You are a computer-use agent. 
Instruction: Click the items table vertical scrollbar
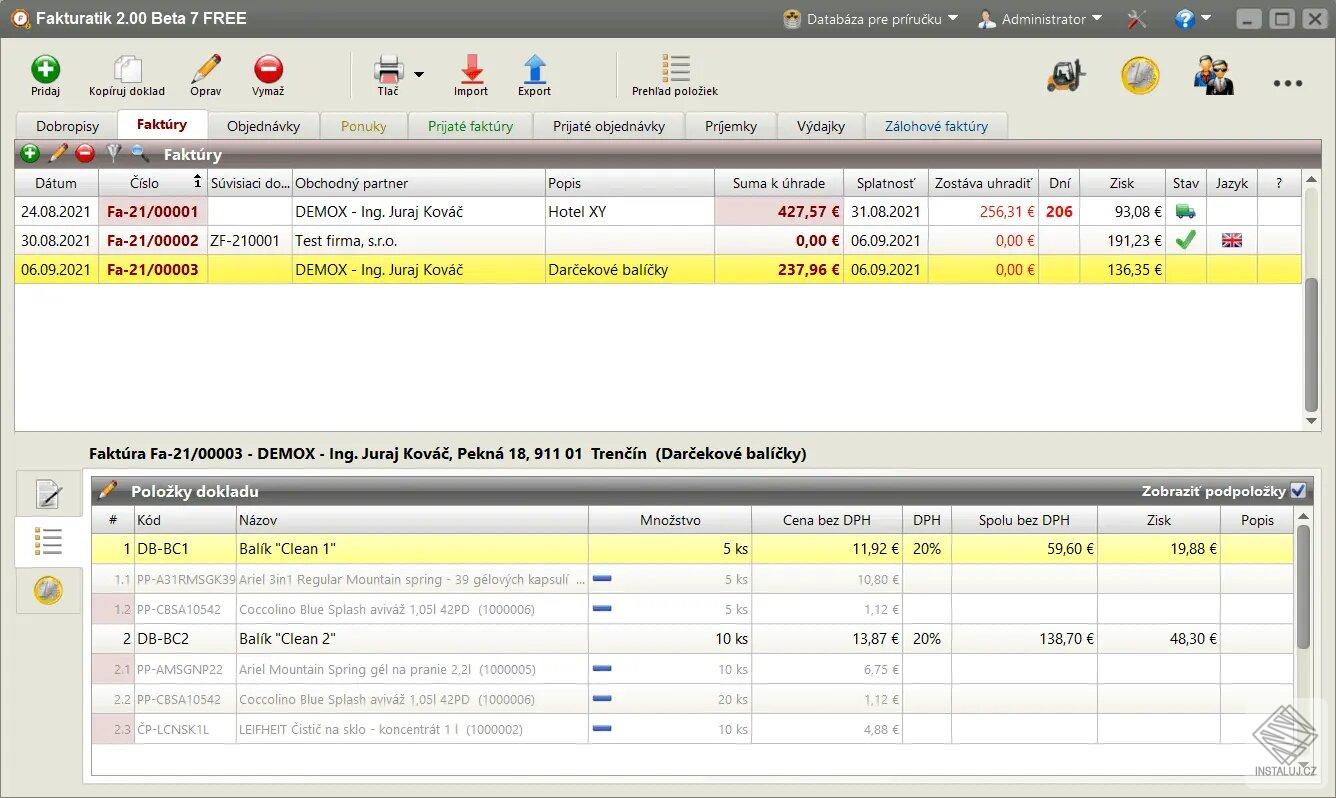point(1303,588)
